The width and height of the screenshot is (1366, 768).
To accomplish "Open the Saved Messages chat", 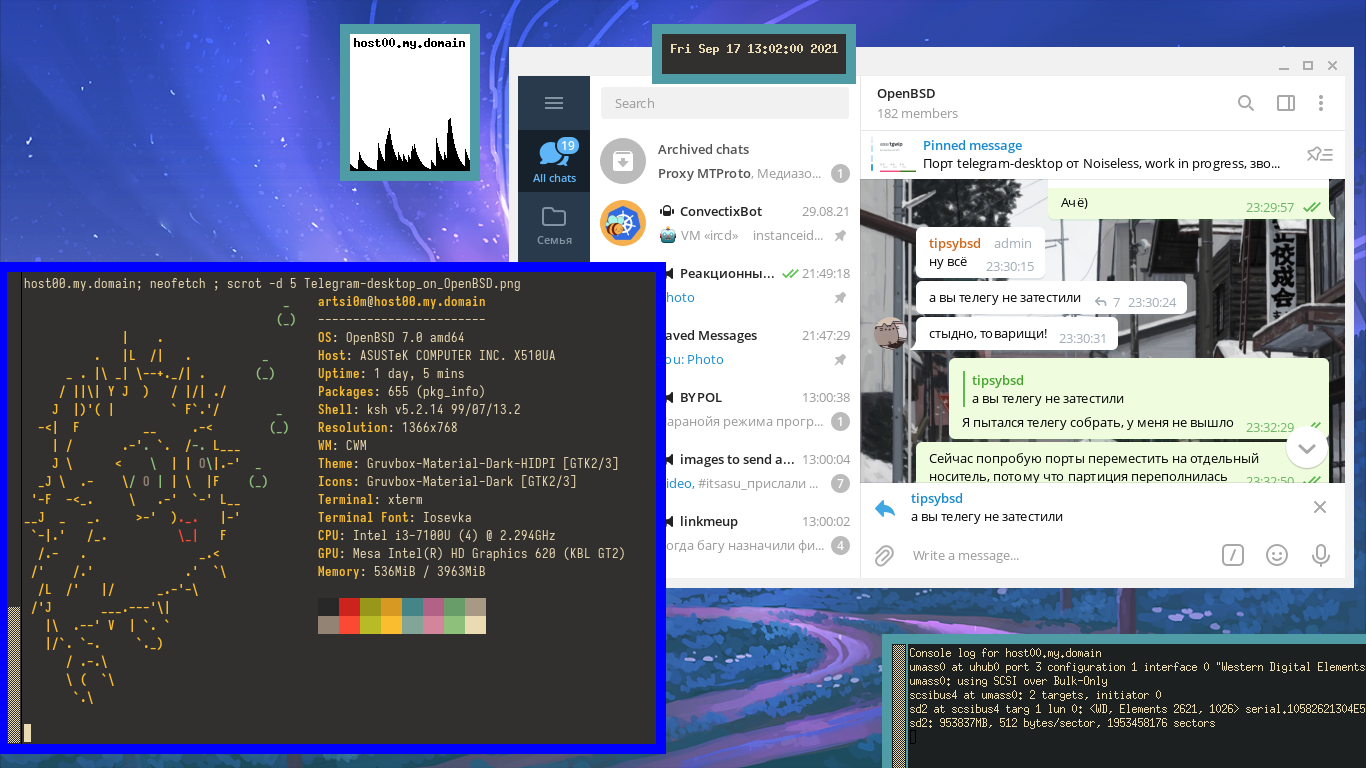I will coord(762,347).
